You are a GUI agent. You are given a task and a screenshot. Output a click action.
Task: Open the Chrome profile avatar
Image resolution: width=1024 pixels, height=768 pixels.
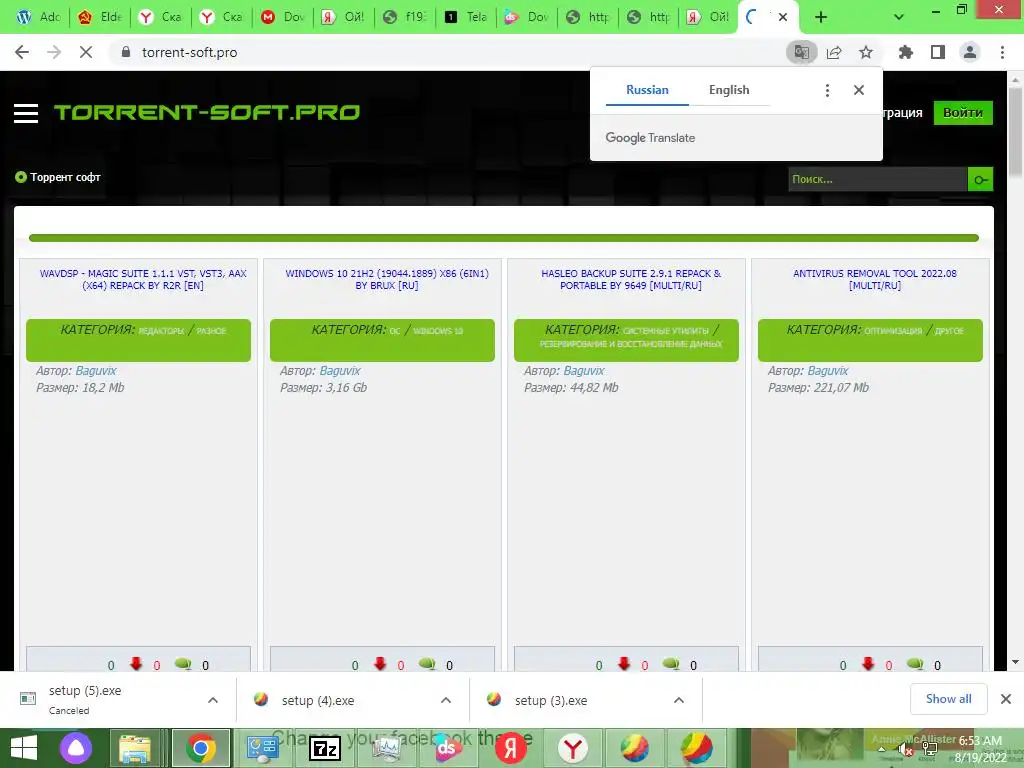tap(970, 52)
